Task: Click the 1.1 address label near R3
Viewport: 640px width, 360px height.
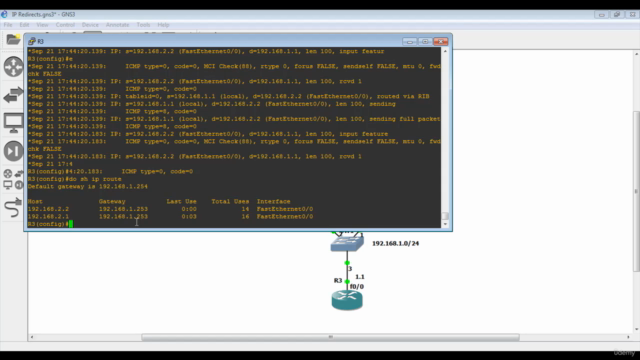Action: coord(360,277)
